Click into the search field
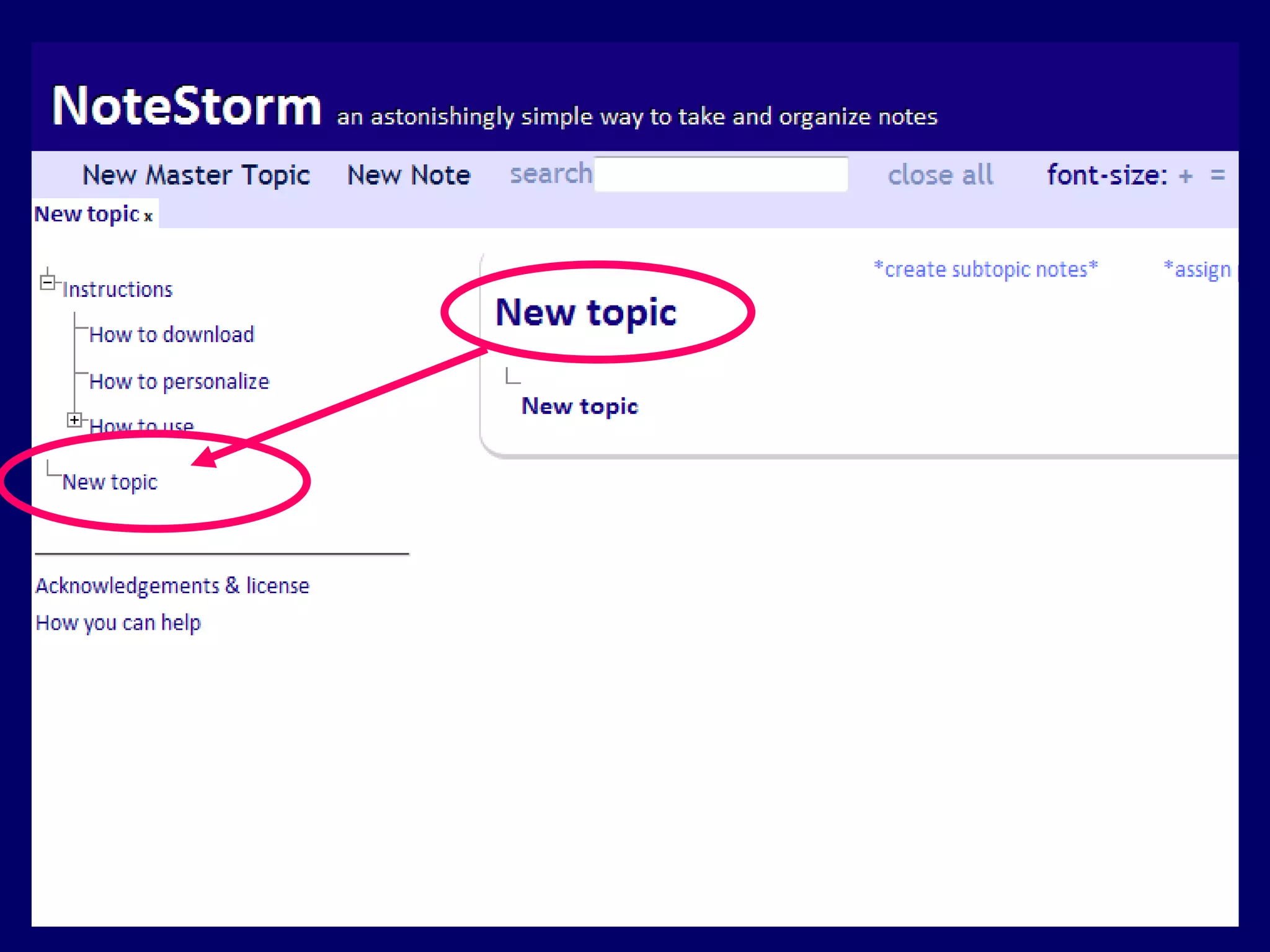Viewport: 1270px width, 952px height. 721,175
